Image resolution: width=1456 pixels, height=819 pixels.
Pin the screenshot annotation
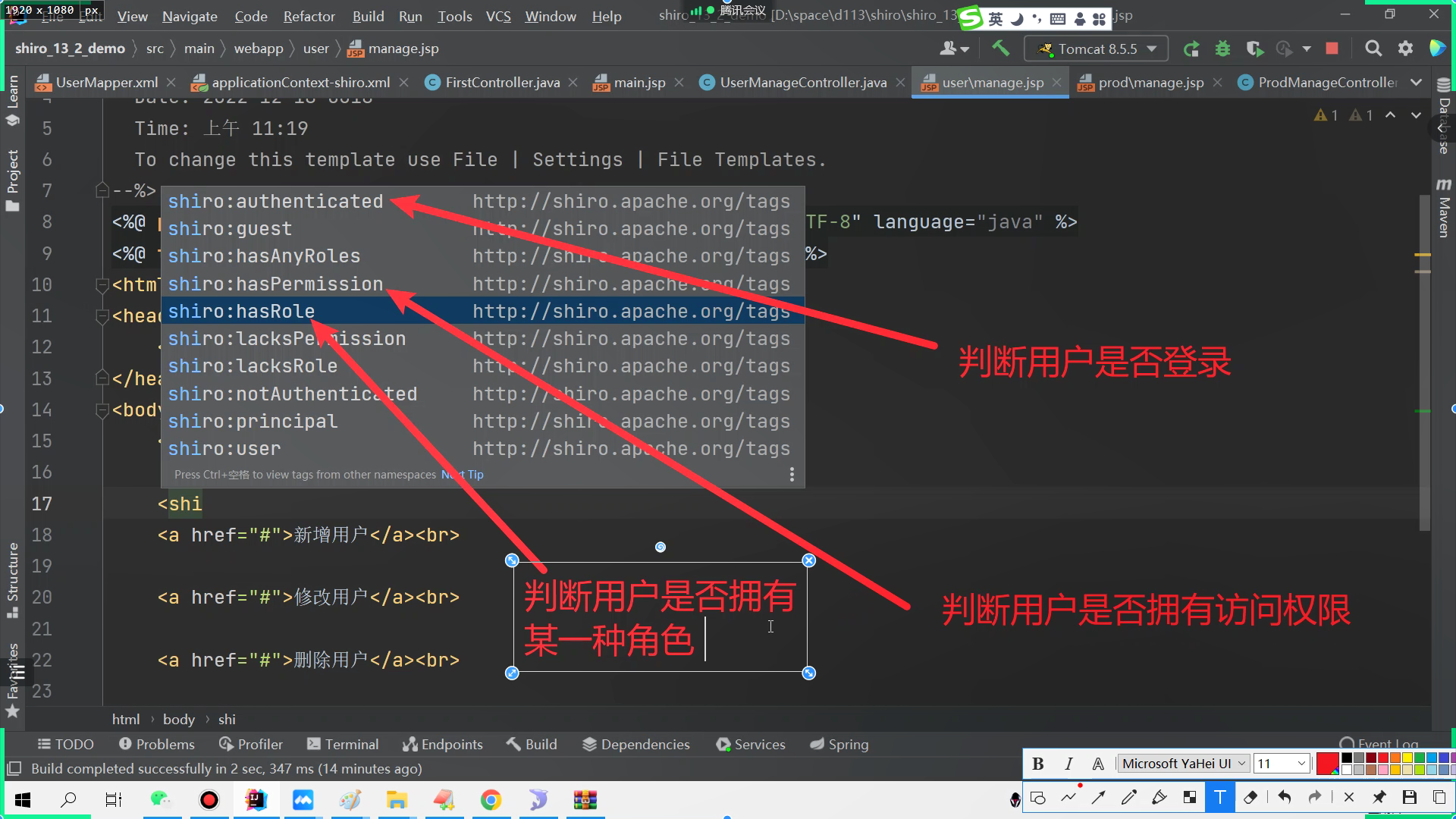[1379, 797]
